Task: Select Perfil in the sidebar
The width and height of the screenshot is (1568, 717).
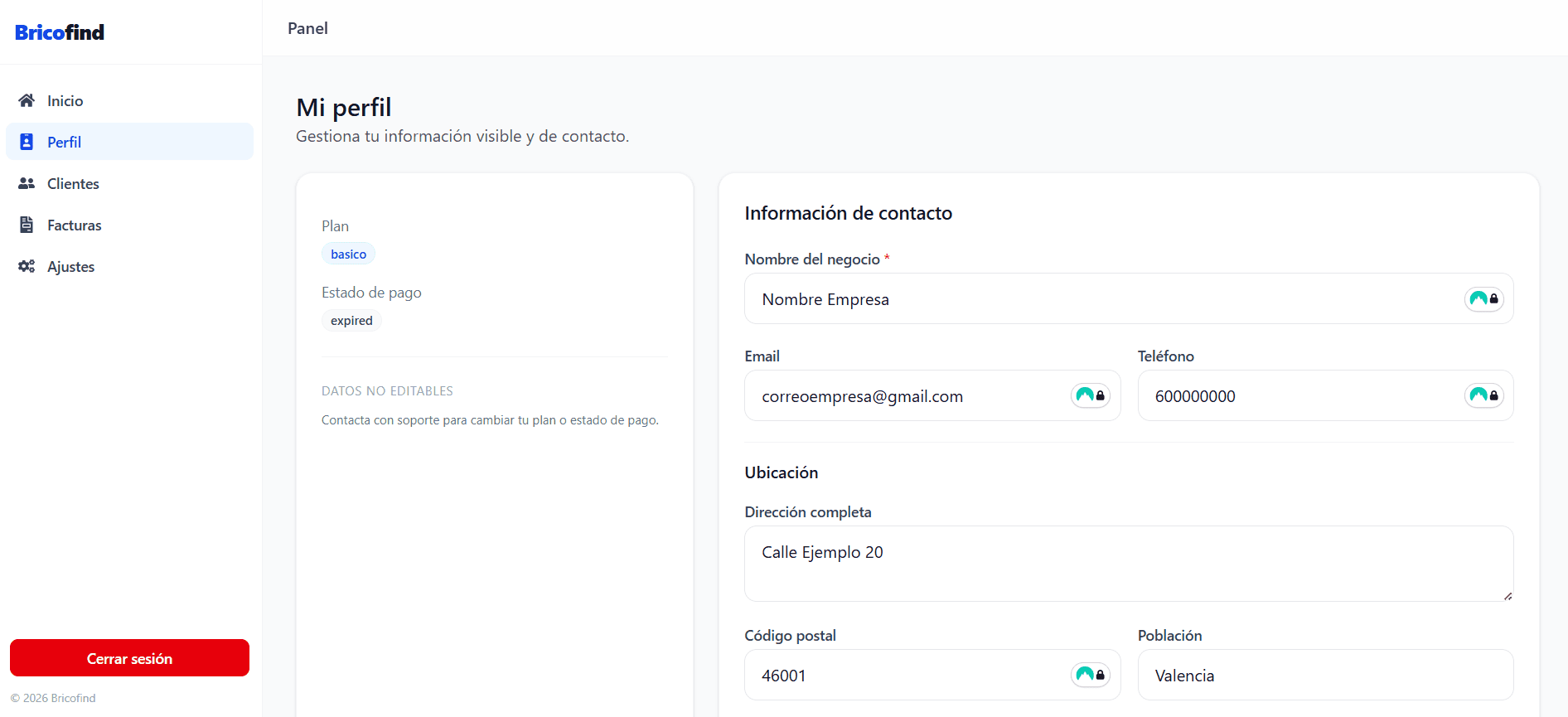Action: 130,142
